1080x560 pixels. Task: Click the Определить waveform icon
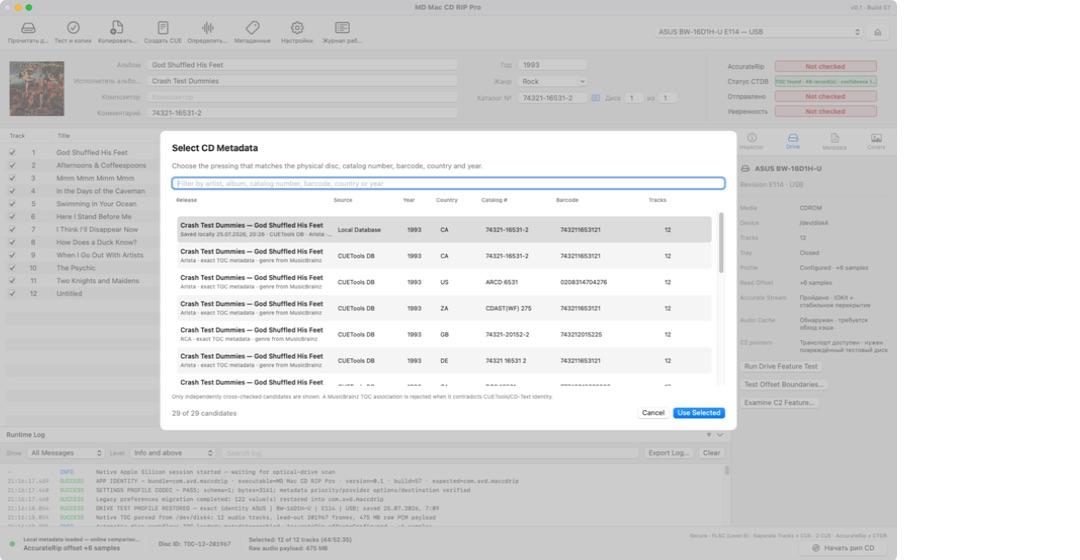tap(207, 28)
